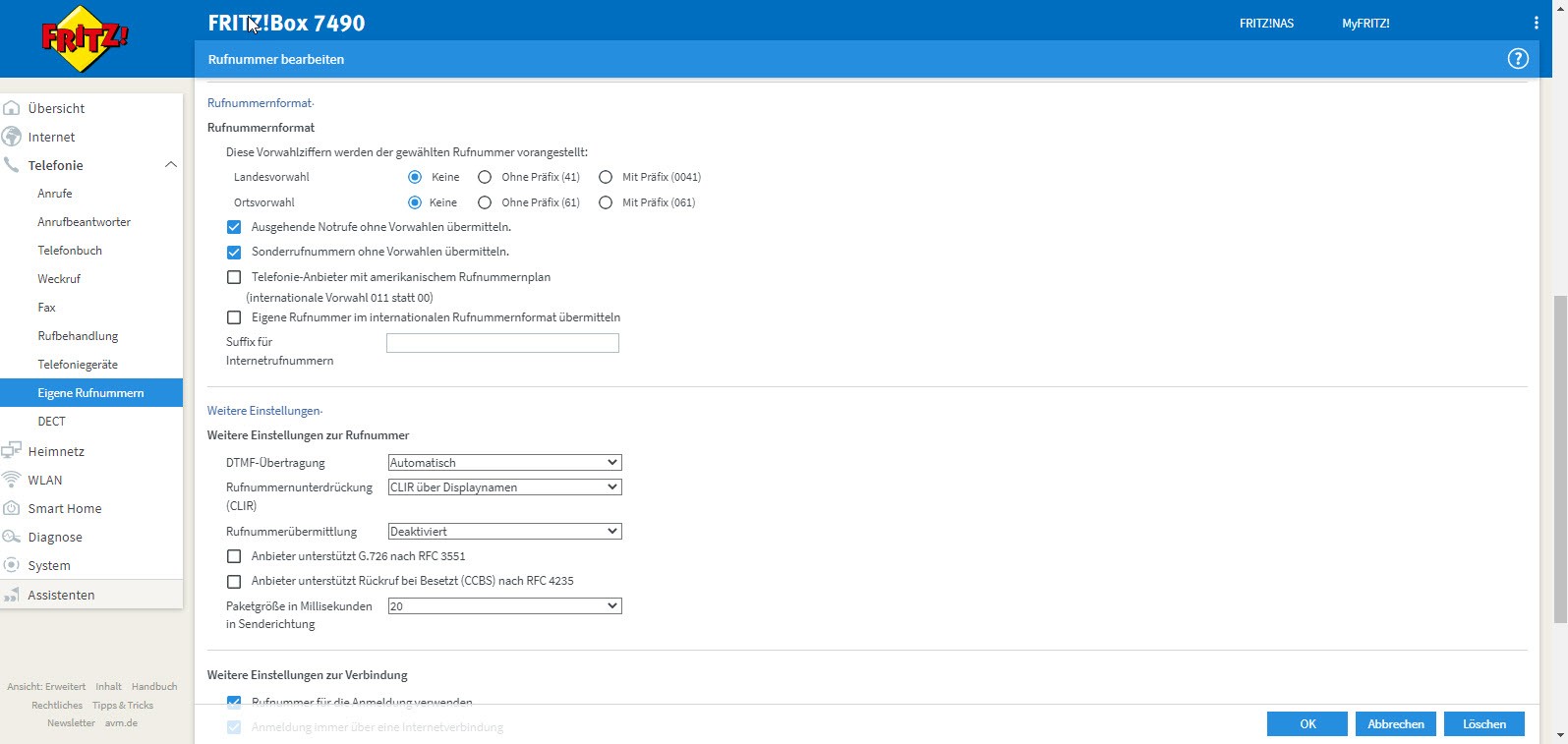Click the WLAN wifi icon
This screenshot has height=744, width=1568.
pyautogui.click(x=12, y=480)
